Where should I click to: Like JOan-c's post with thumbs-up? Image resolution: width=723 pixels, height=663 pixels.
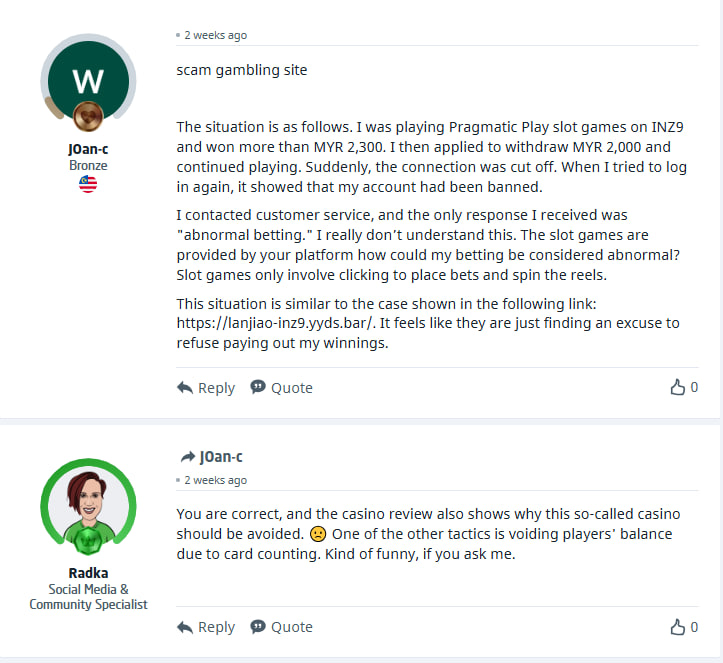click(x=677, y=388)
